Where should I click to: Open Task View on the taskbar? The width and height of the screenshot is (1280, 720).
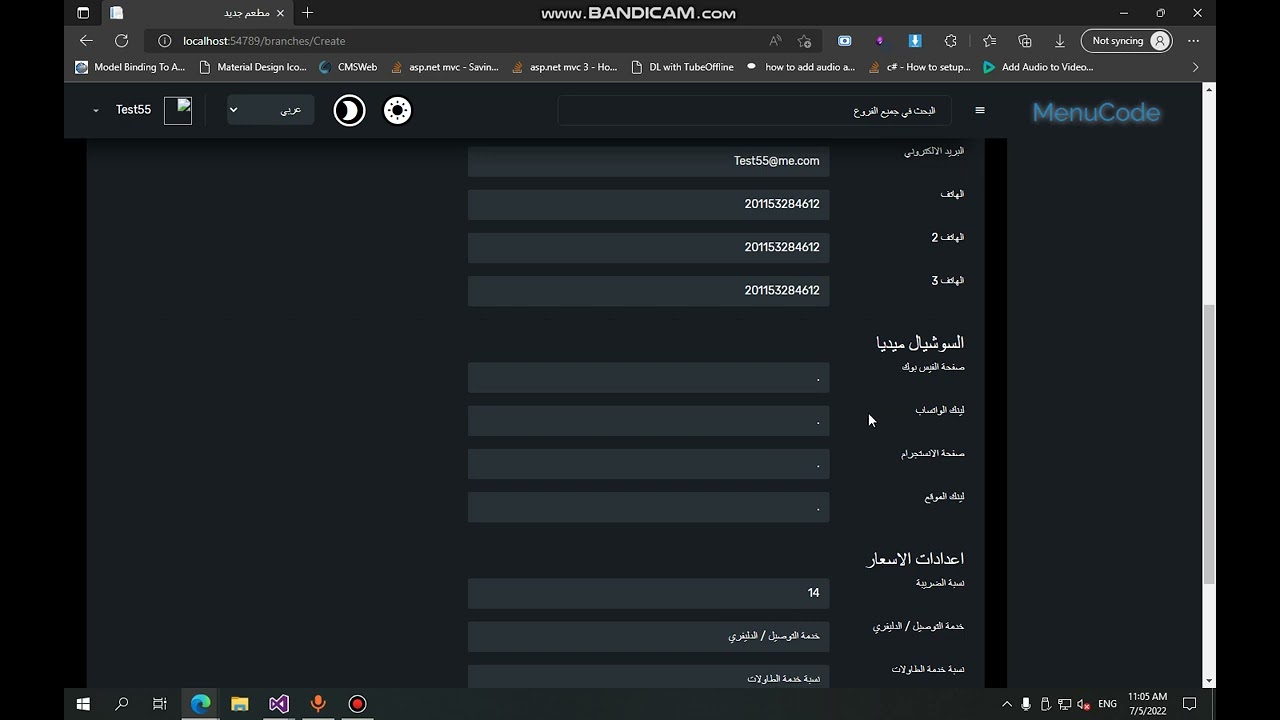pos(160,704)
